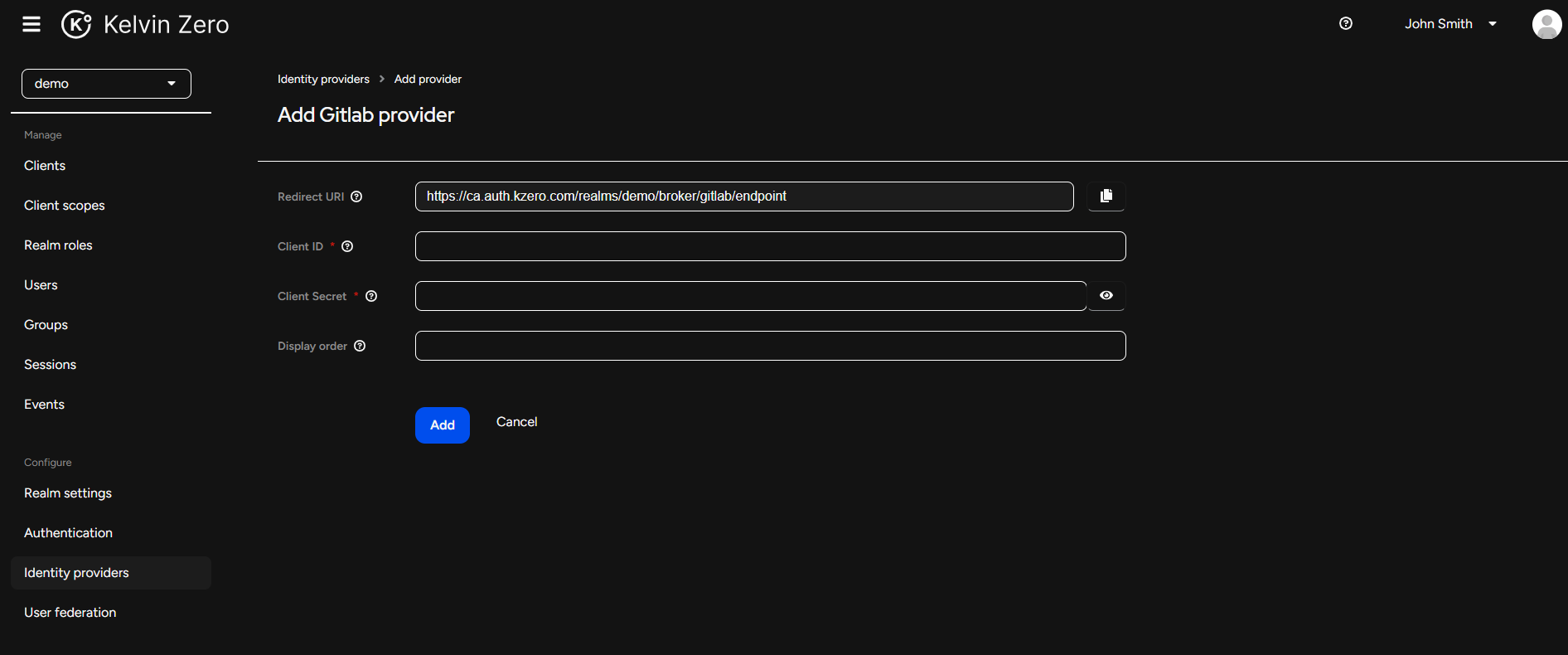Show help for Client ID
Screen dimensions: 1568x655
(x=347, y=246)
